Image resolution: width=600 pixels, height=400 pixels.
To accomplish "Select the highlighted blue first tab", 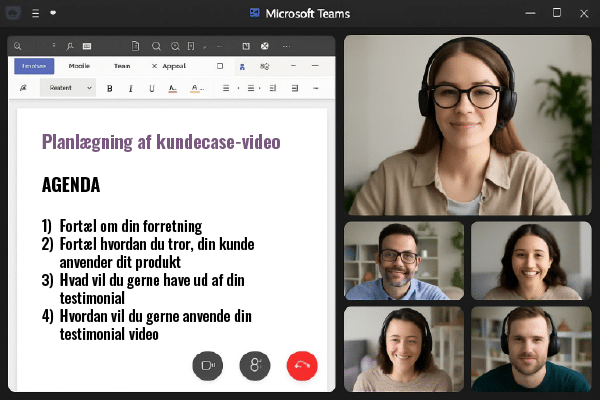I will click(x=34, y=66).
